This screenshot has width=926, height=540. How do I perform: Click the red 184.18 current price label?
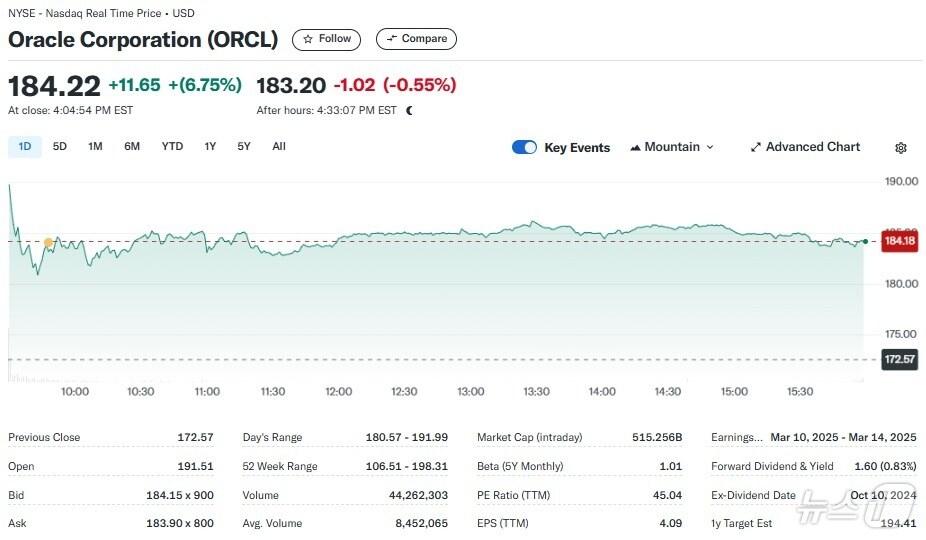(x=899, y=241)
